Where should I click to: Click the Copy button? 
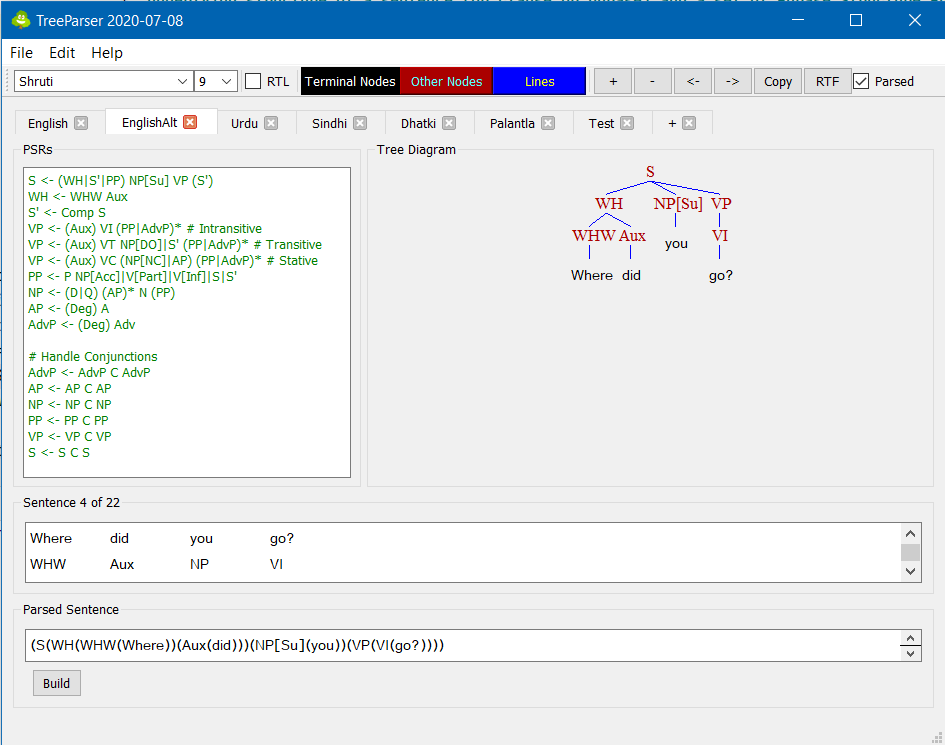pyautogui.click(x=778, y=82)
